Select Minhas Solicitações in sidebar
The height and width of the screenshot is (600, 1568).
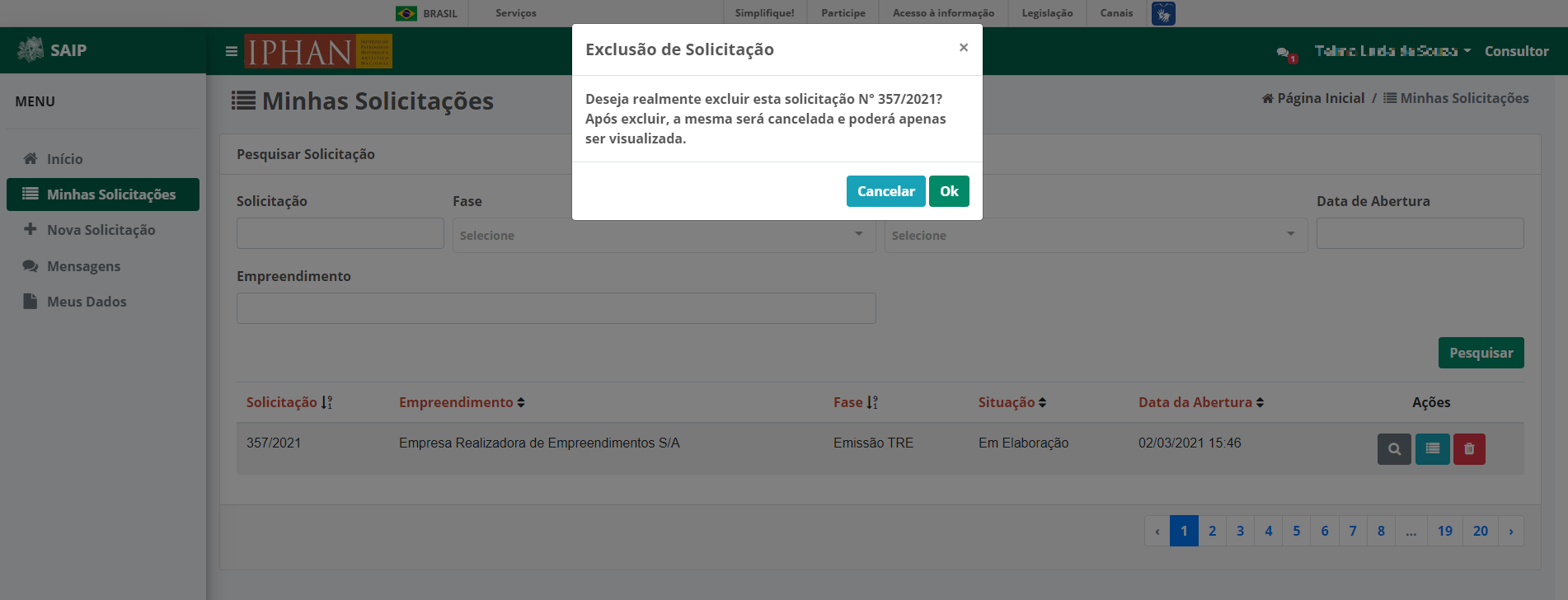[103, 195]
